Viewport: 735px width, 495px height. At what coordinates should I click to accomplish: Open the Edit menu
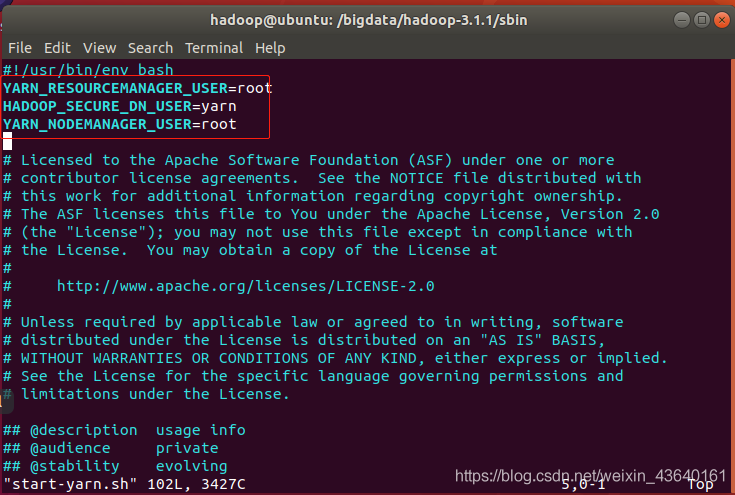(57, 48)
